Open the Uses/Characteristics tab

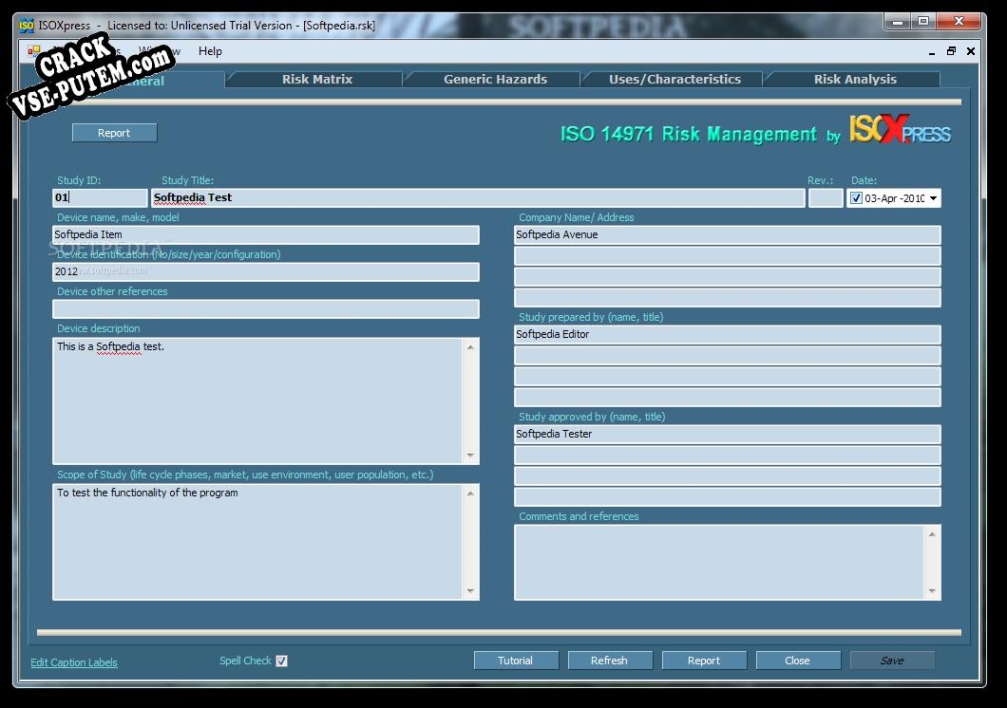coord(674,79)
